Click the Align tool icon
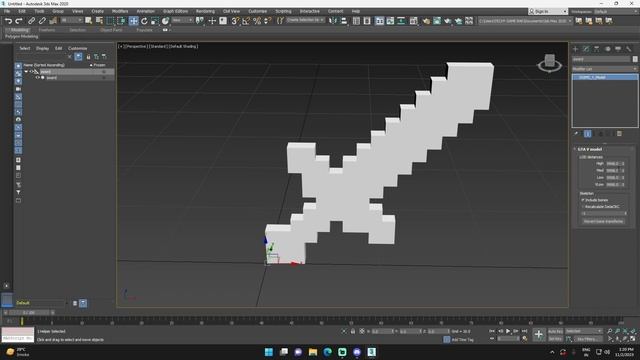The width and height of the screenshot is (640, 360). click(x=344, y=21)
